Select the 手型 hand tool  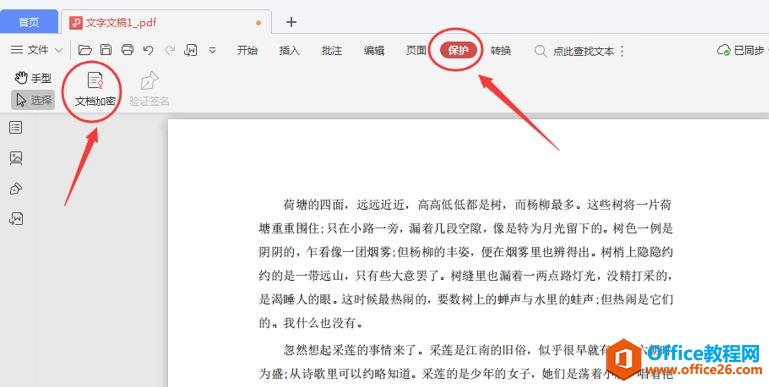click(33, 78)
